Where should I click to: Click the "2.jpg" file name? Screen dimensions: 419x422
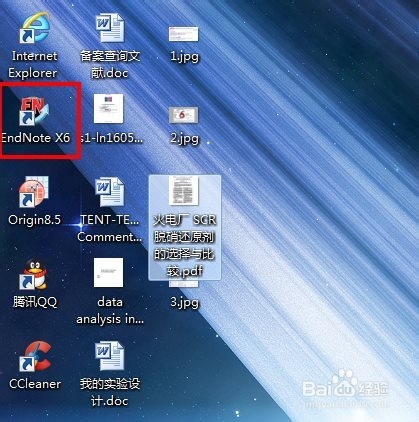pos(185,138)
